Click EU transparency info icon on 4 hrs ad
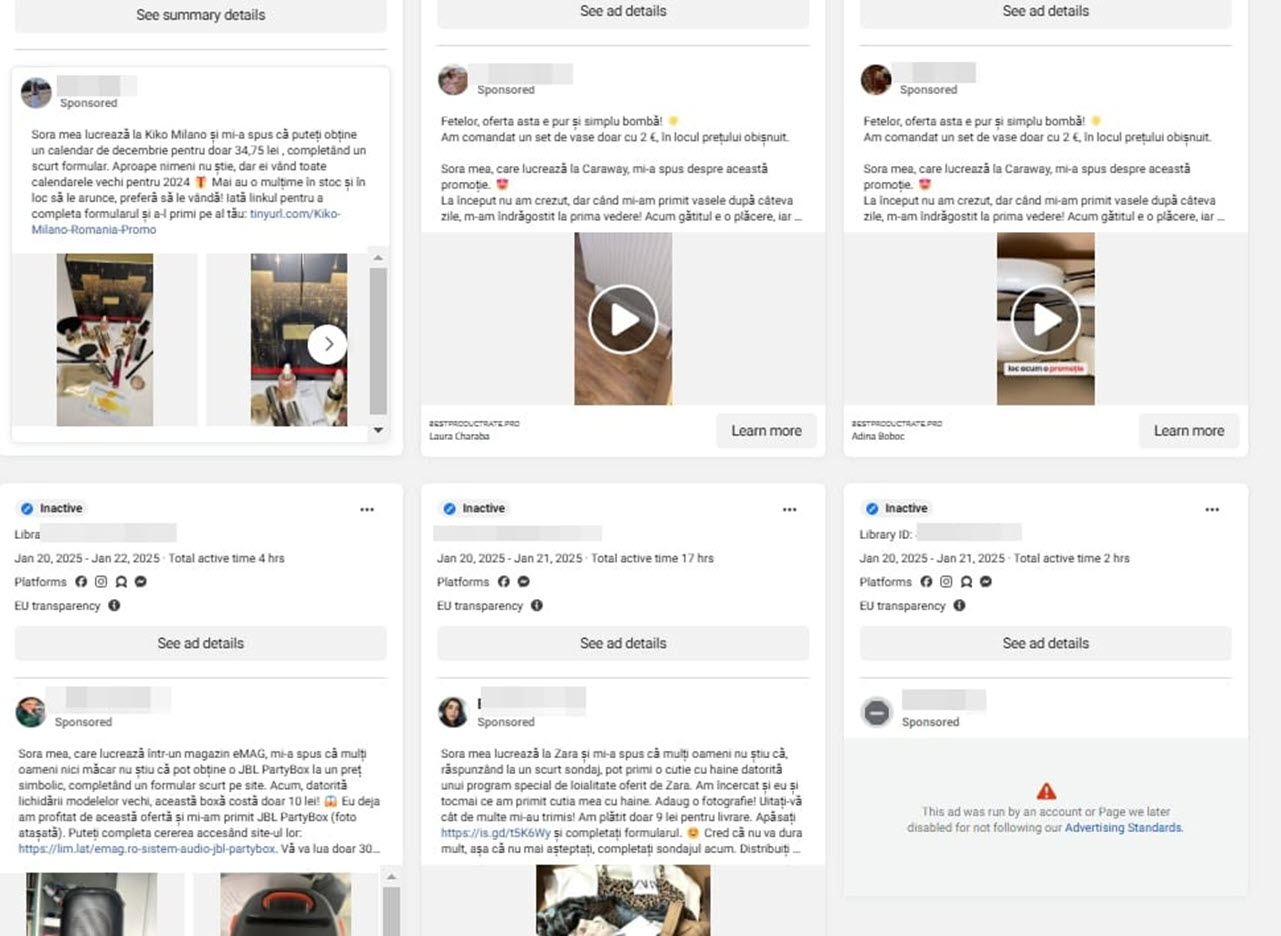Image resolution: width=1281 pixels, height=936 pixels. (x=114, y=606)
